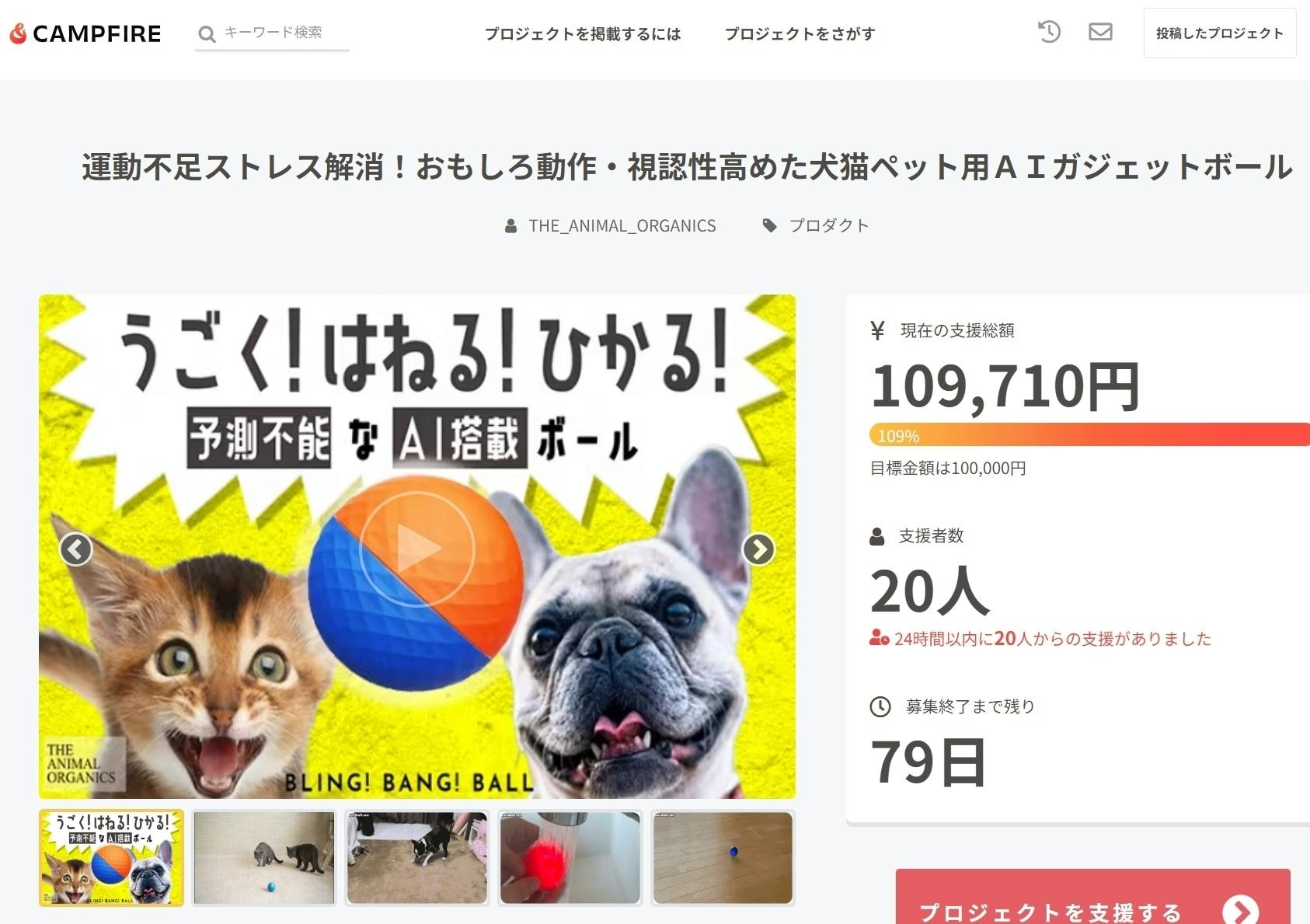Open the THE_ANIMAL_ORGANICS owner link
Image resolution: width=1310 pixels, height=924 pixels.
(x=622, y=225)
